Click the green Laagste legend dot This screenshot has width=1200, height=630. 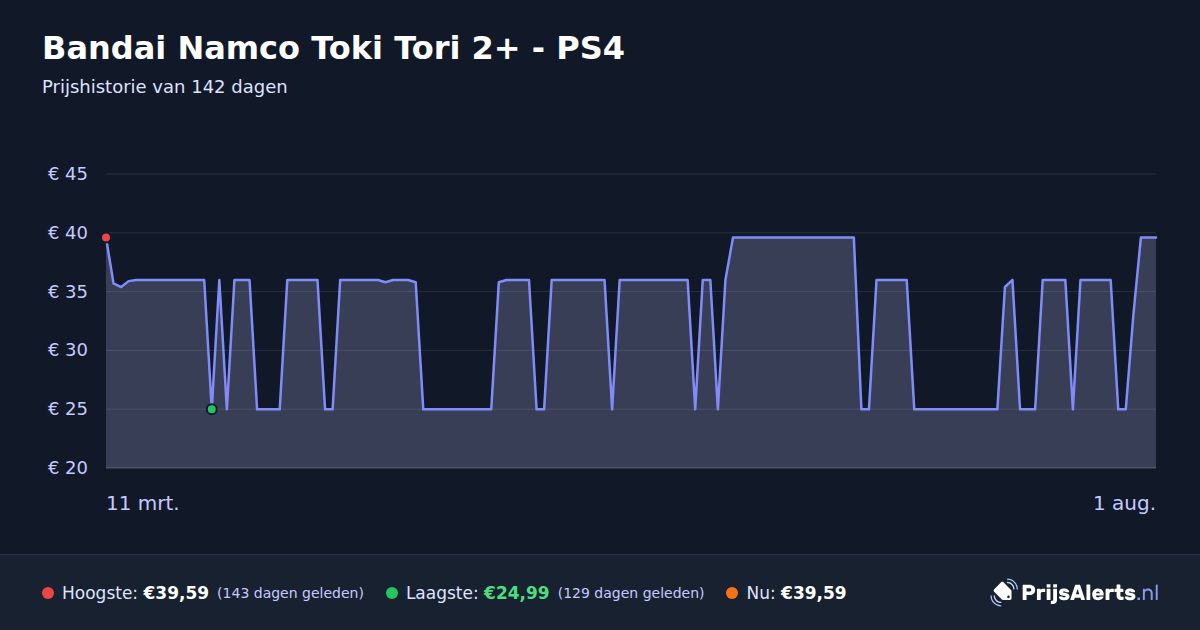coord(392,593)
